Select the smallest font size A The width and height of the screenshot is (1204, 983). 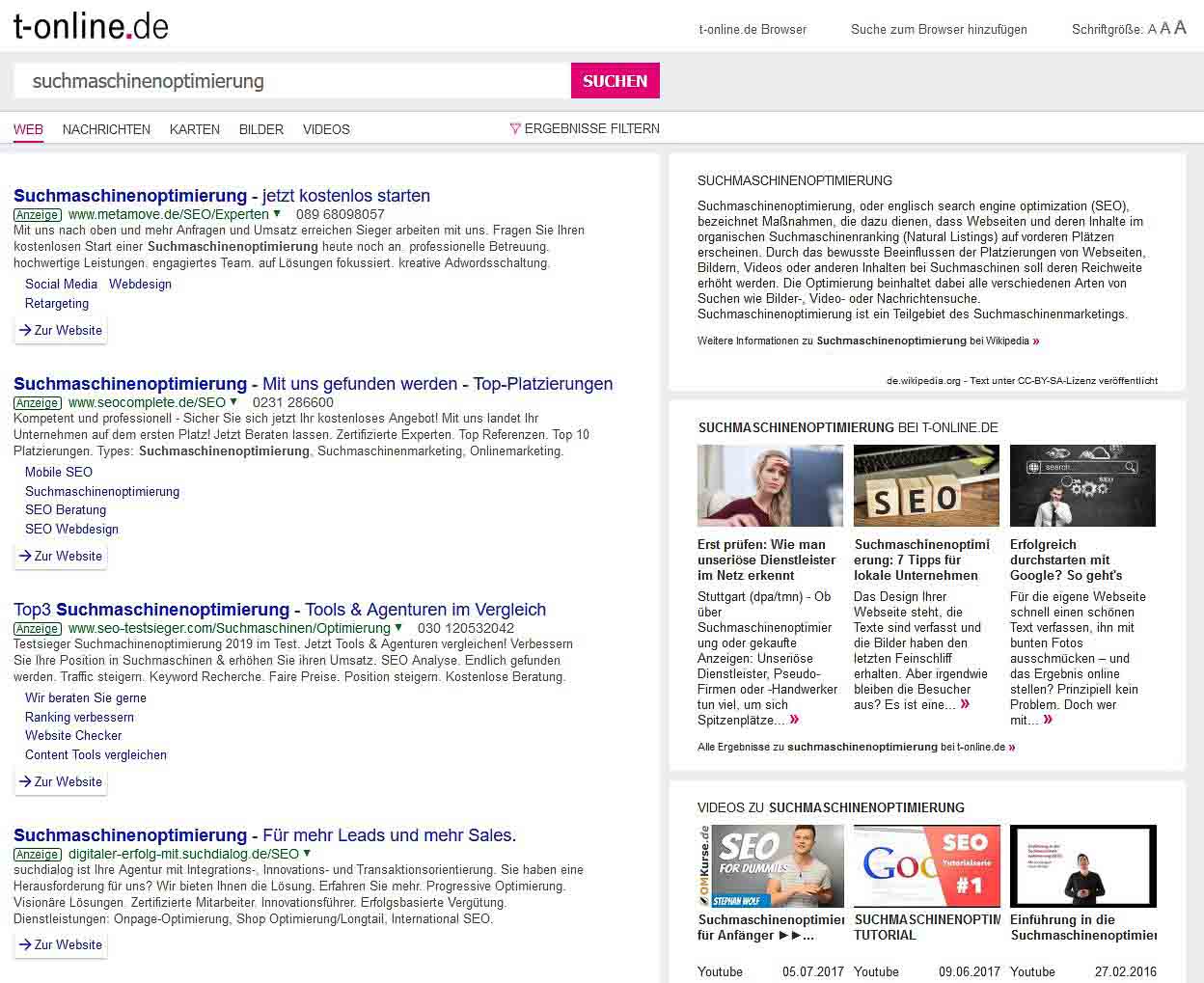(1152, 30)
